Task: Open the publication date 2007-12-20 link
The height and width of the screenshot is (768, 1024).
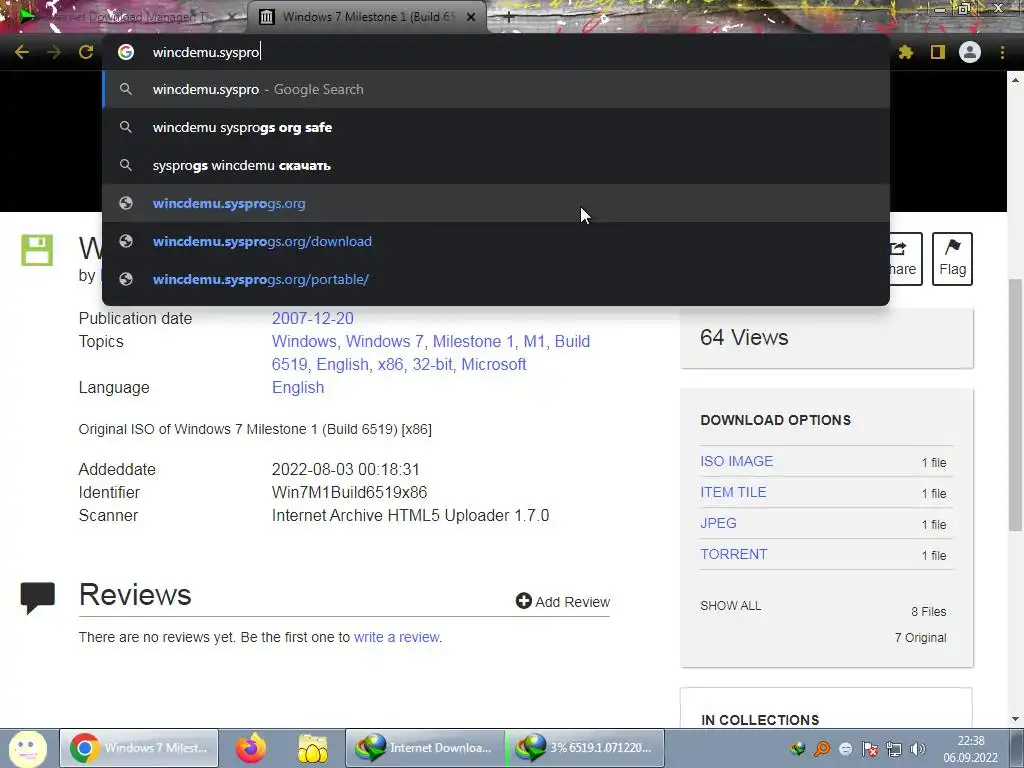Action: pyautogui.click(x=313, y=319)
